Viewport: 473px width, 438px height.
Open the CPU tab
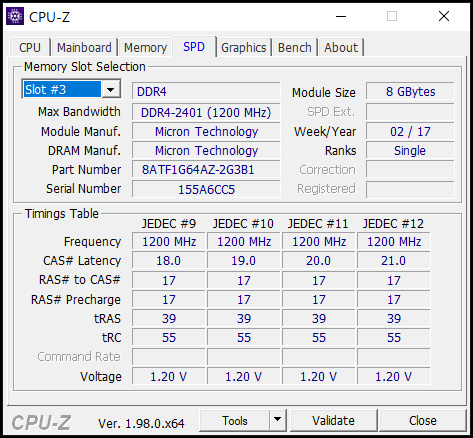tap(30, 47)
